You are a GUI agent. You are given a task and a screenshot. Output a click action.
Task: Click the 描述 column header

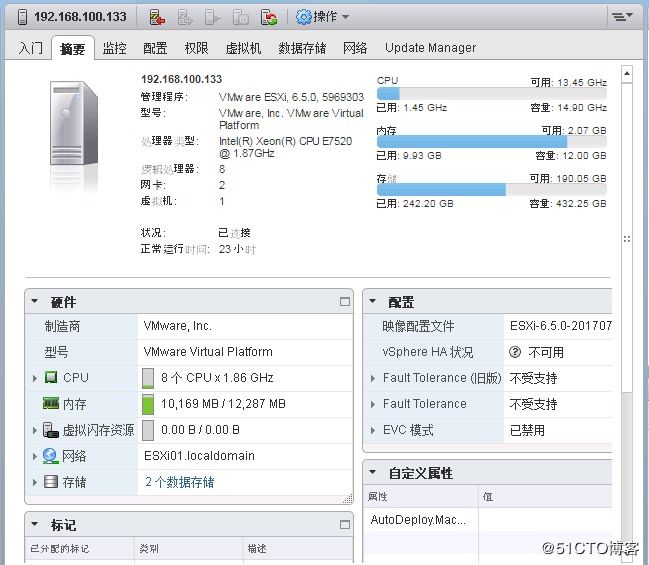[298, 549]
